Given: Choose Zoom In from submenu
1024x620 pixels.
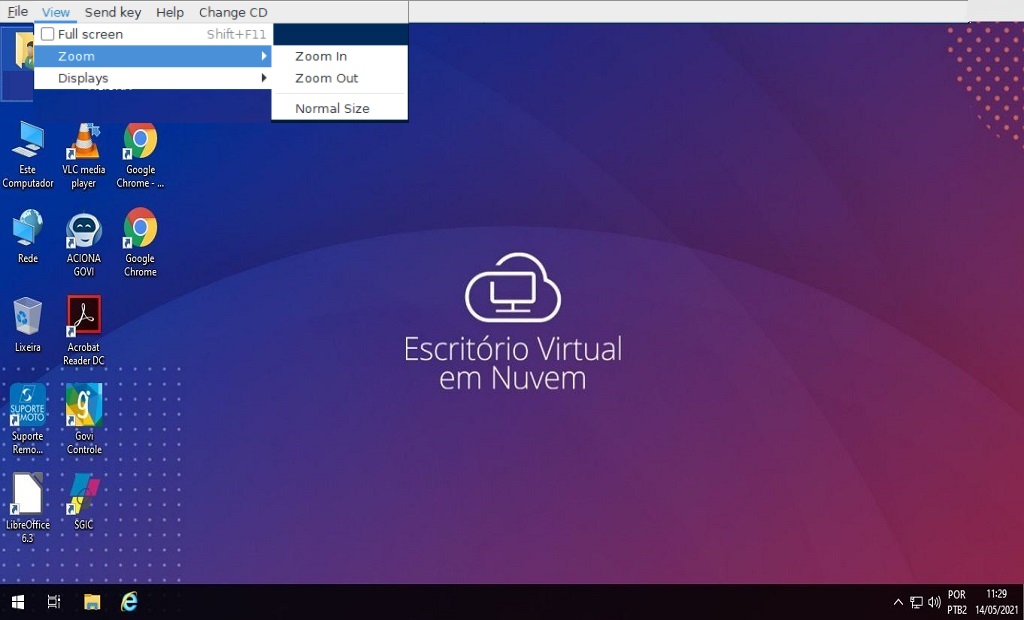Looking at the screenshot, I should pos(321,56).
